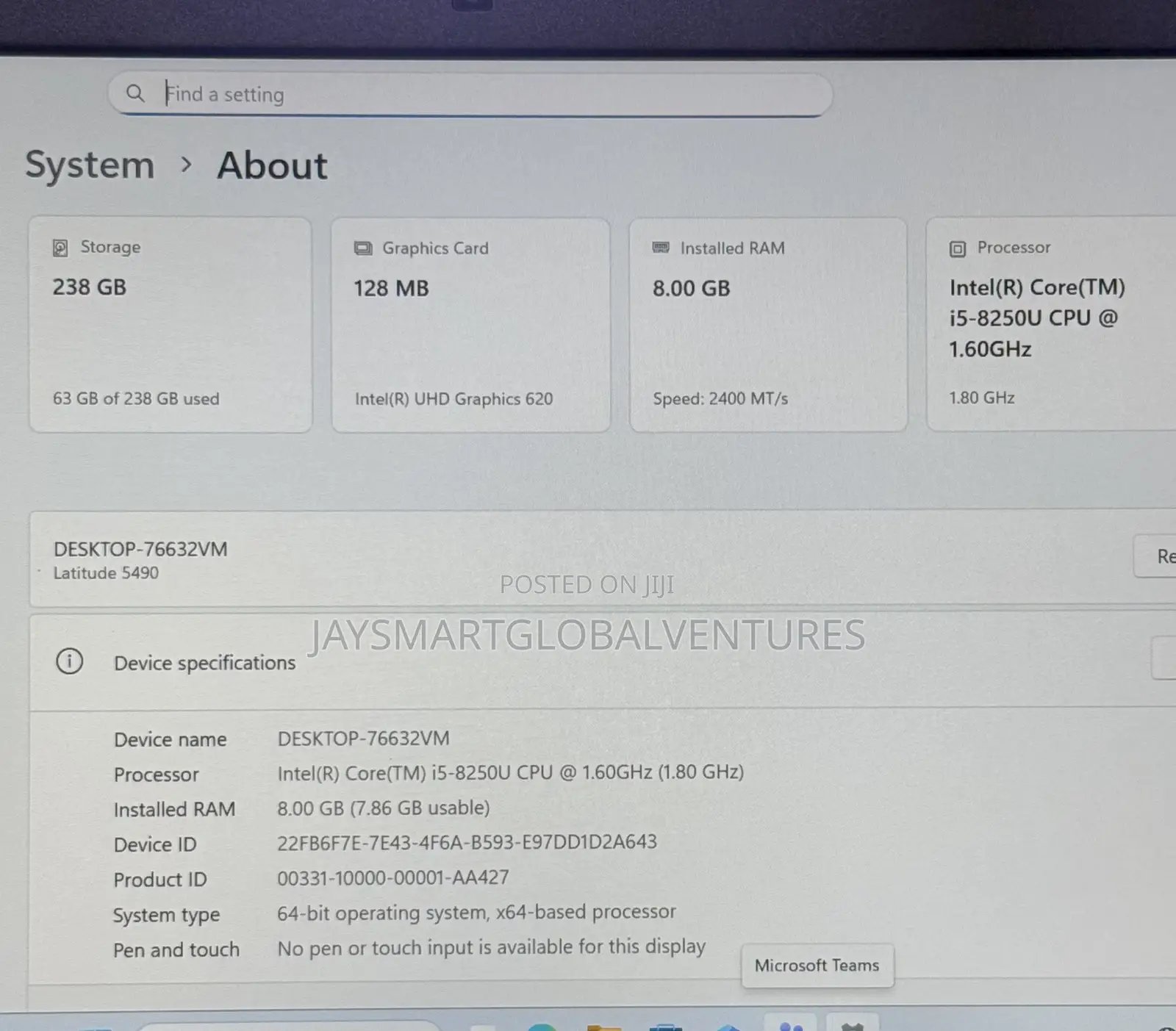
Task: Select the "63 GB of 238 GB used" text
Action: pos(136,398)
